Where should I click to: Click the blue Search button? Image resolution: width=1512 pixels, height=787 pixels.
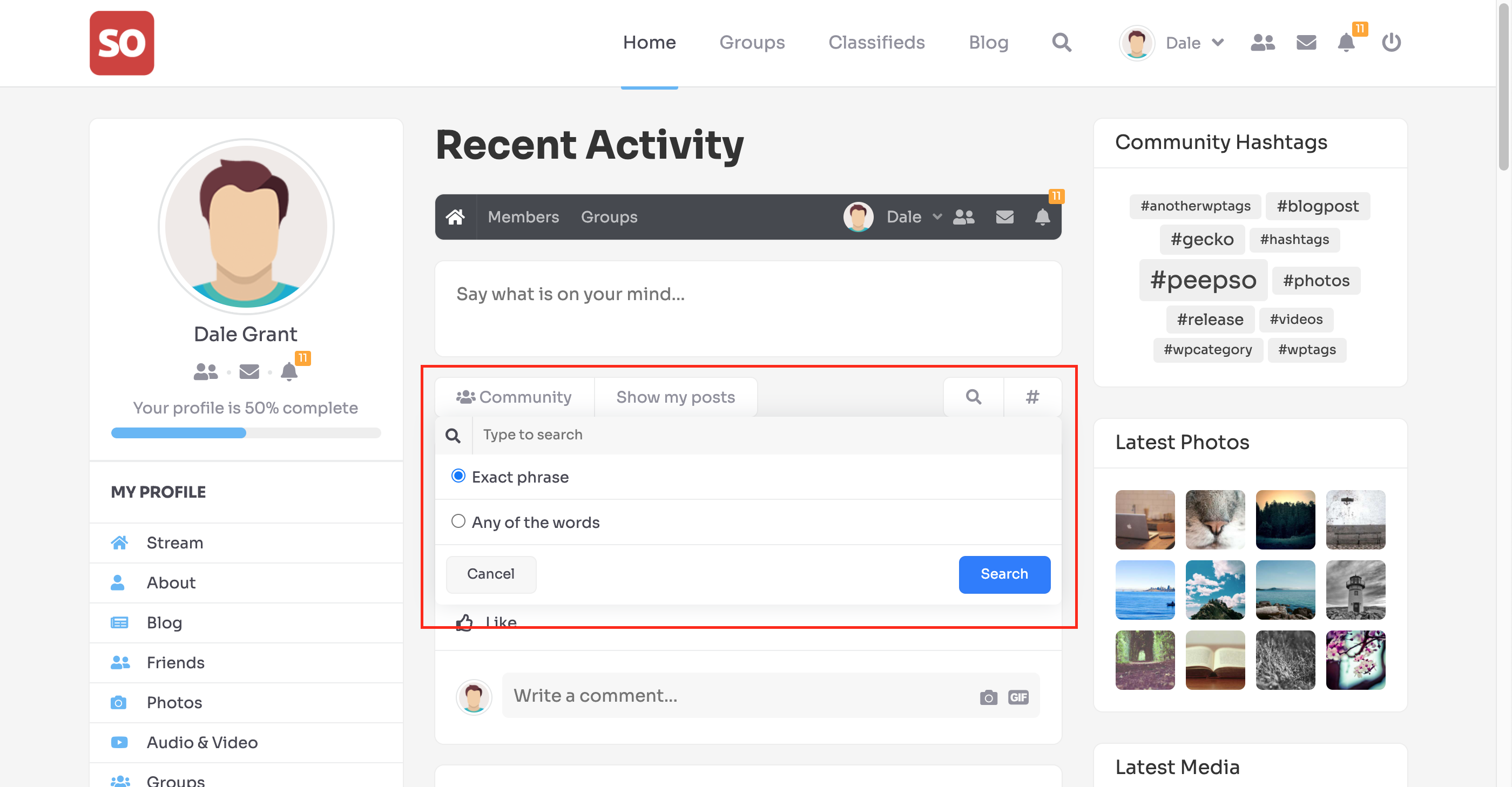(1004, 574)
